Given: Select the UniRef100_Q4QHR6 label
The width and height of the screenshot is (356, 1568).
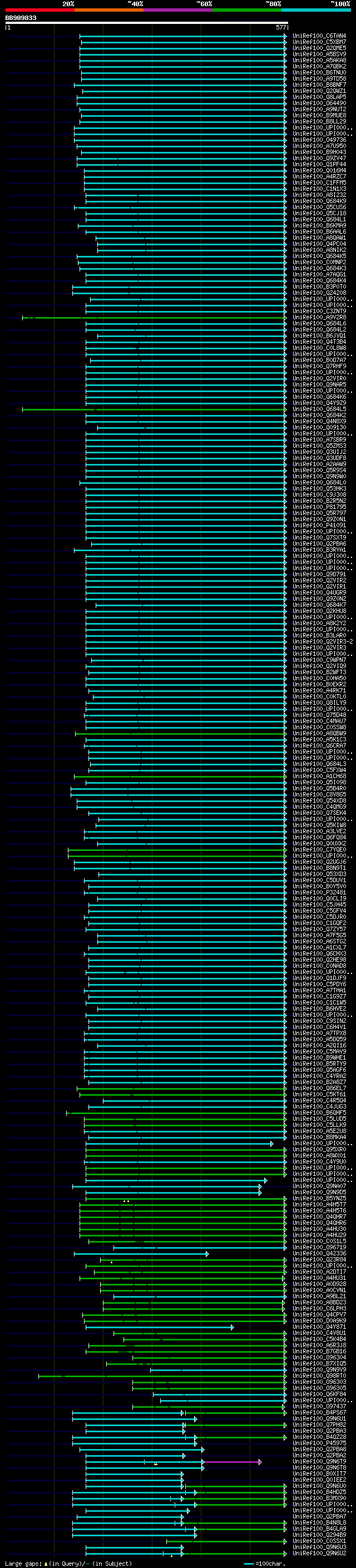Looking at the screenshot, I should click(319, 1224).
